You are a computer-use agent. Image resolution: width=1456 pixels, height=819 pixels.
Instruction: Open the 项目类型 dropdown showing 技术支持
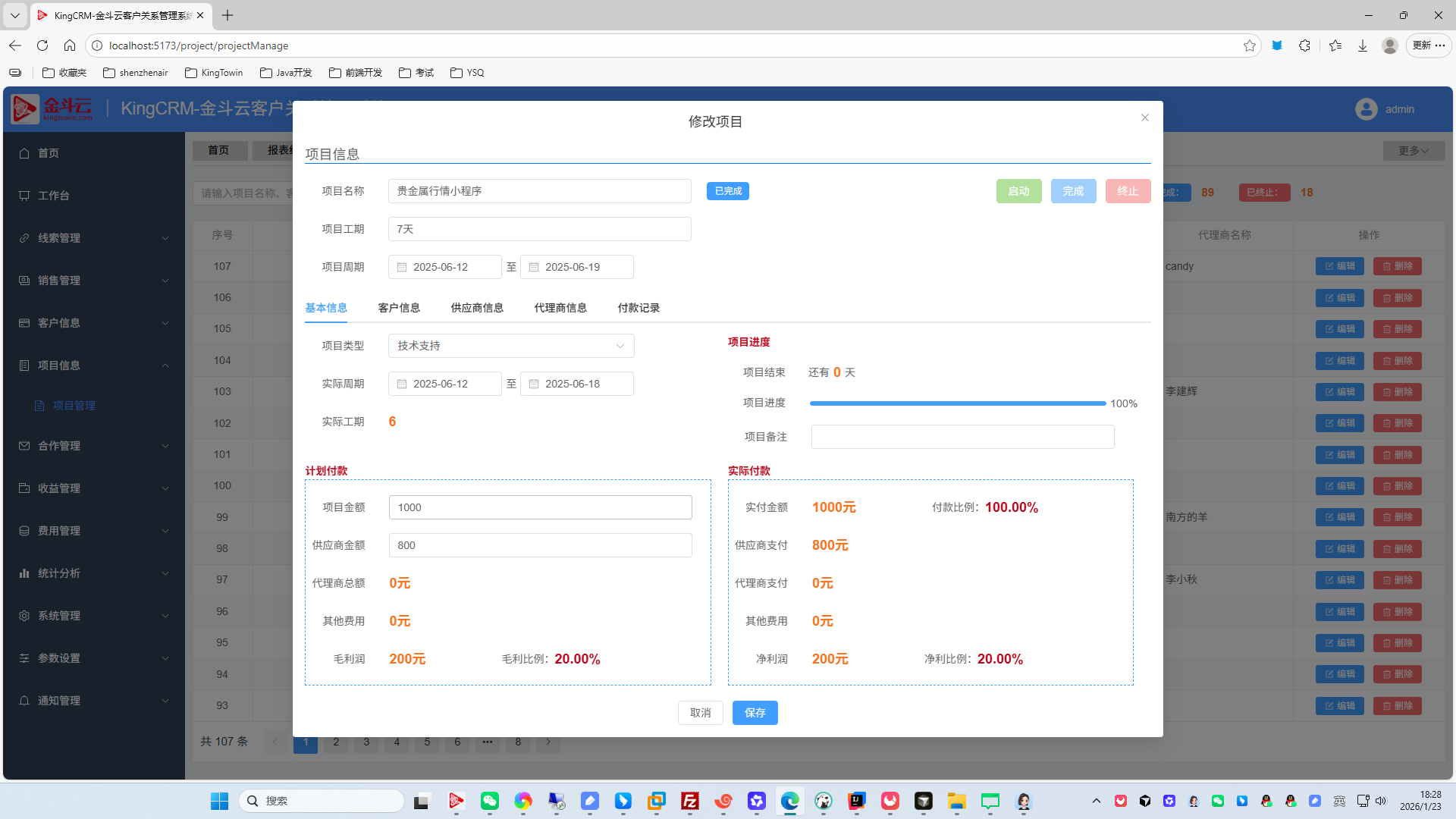(511, 346)
